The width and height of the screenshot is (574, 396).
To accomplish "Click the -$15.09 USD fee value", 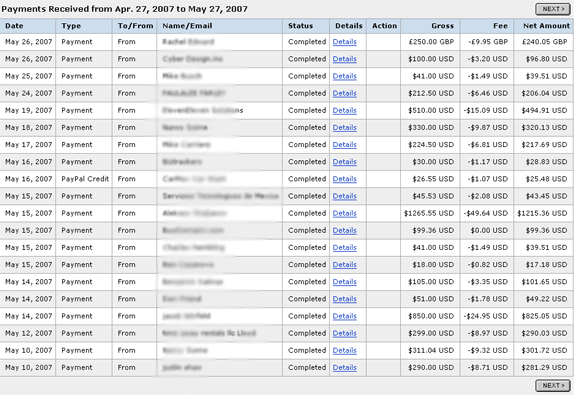I will (485, 111).
